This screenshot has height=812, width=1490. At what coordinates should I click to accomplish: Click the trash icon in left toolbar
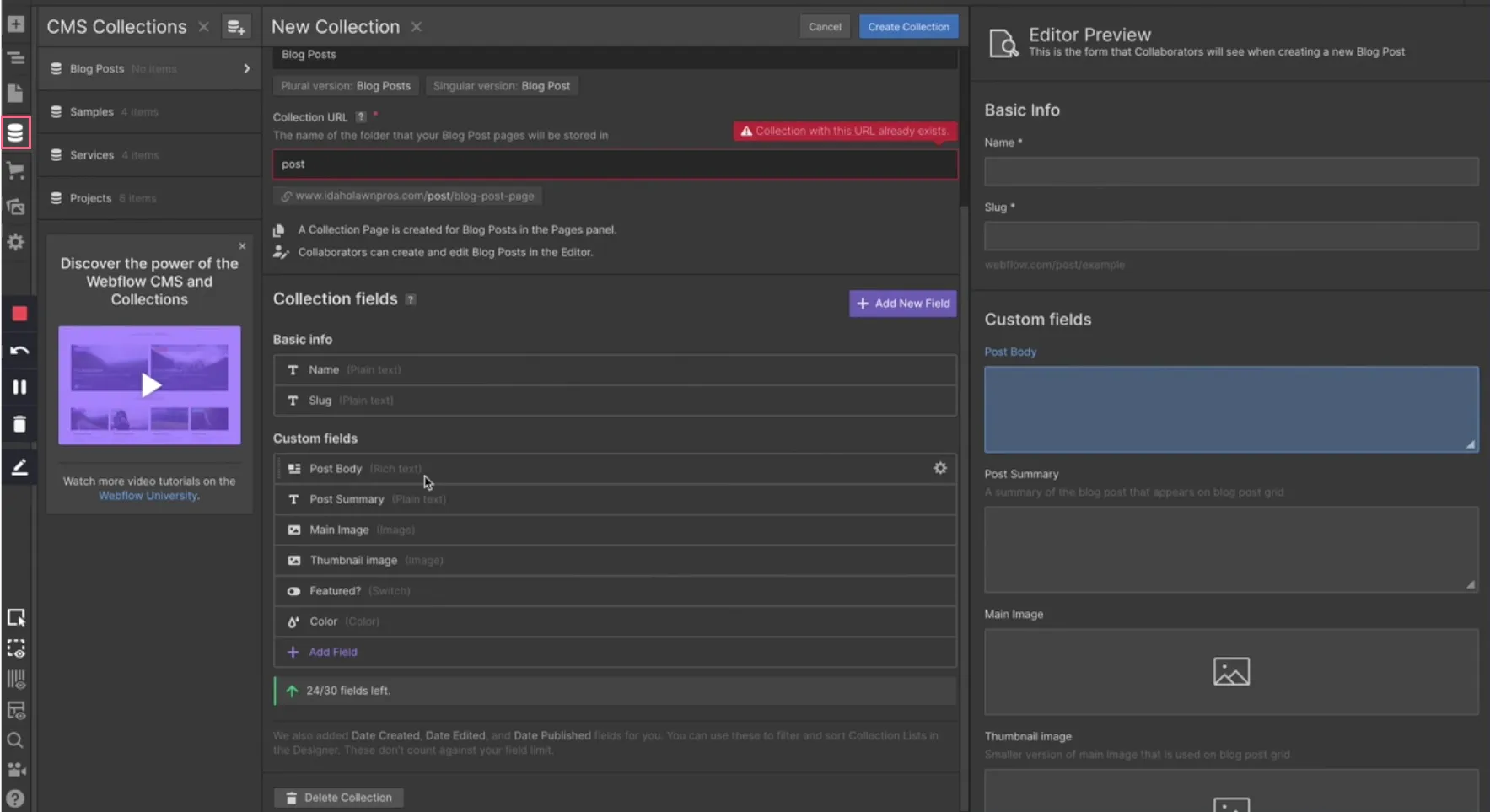(x=19, y=424)
